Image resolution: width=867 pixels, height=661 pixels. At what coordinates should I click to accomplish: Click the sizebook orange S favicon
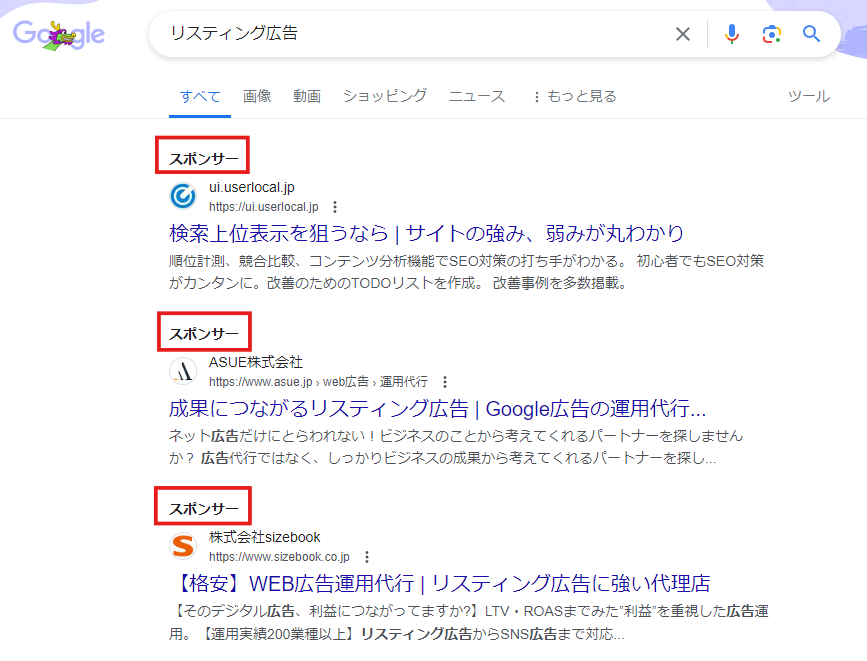[x=183, y=546]
